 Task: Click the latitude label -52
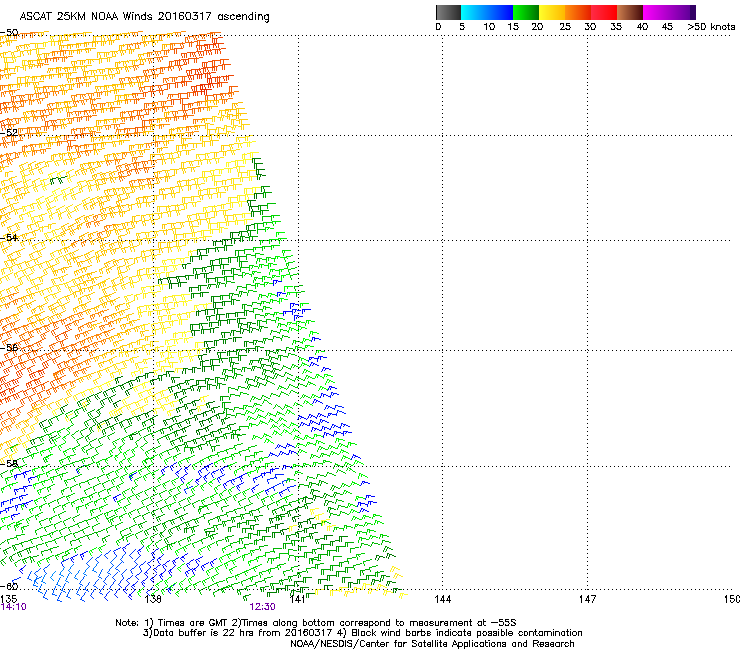click(x=9, y=133)
